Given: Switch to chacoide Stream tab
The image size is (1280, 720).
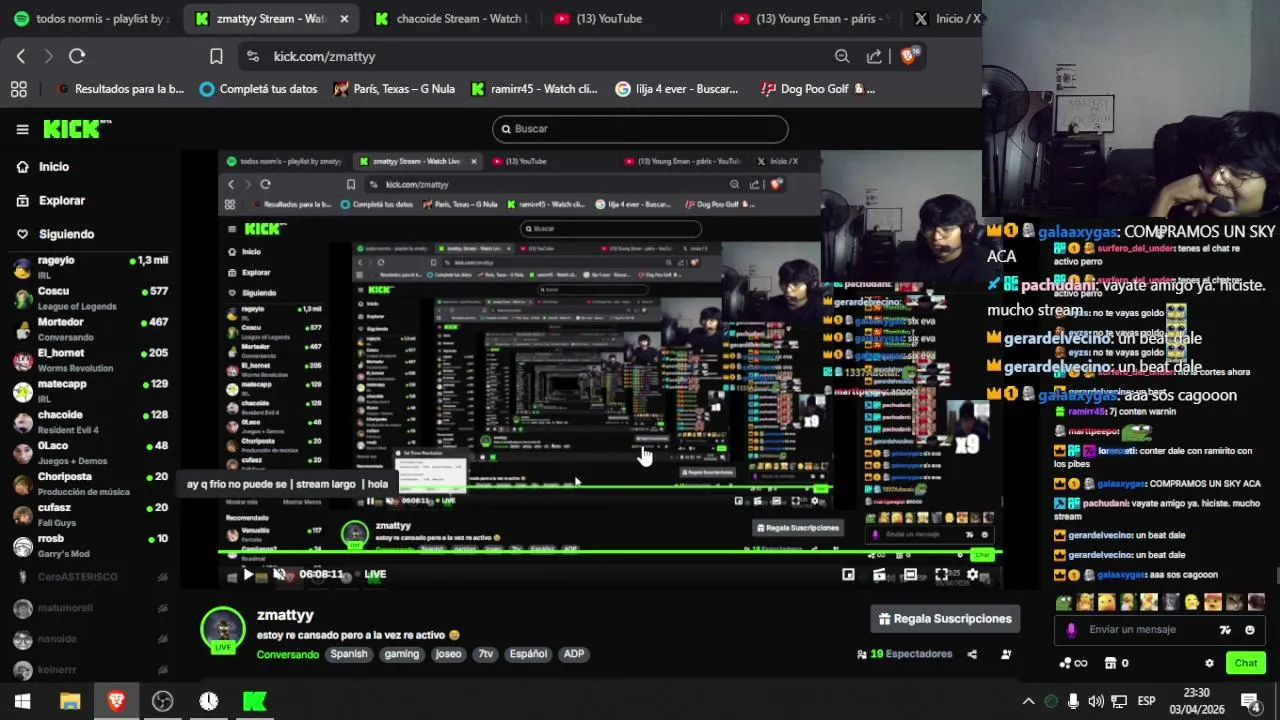Looking at the screenshot, I should (452, 18).
